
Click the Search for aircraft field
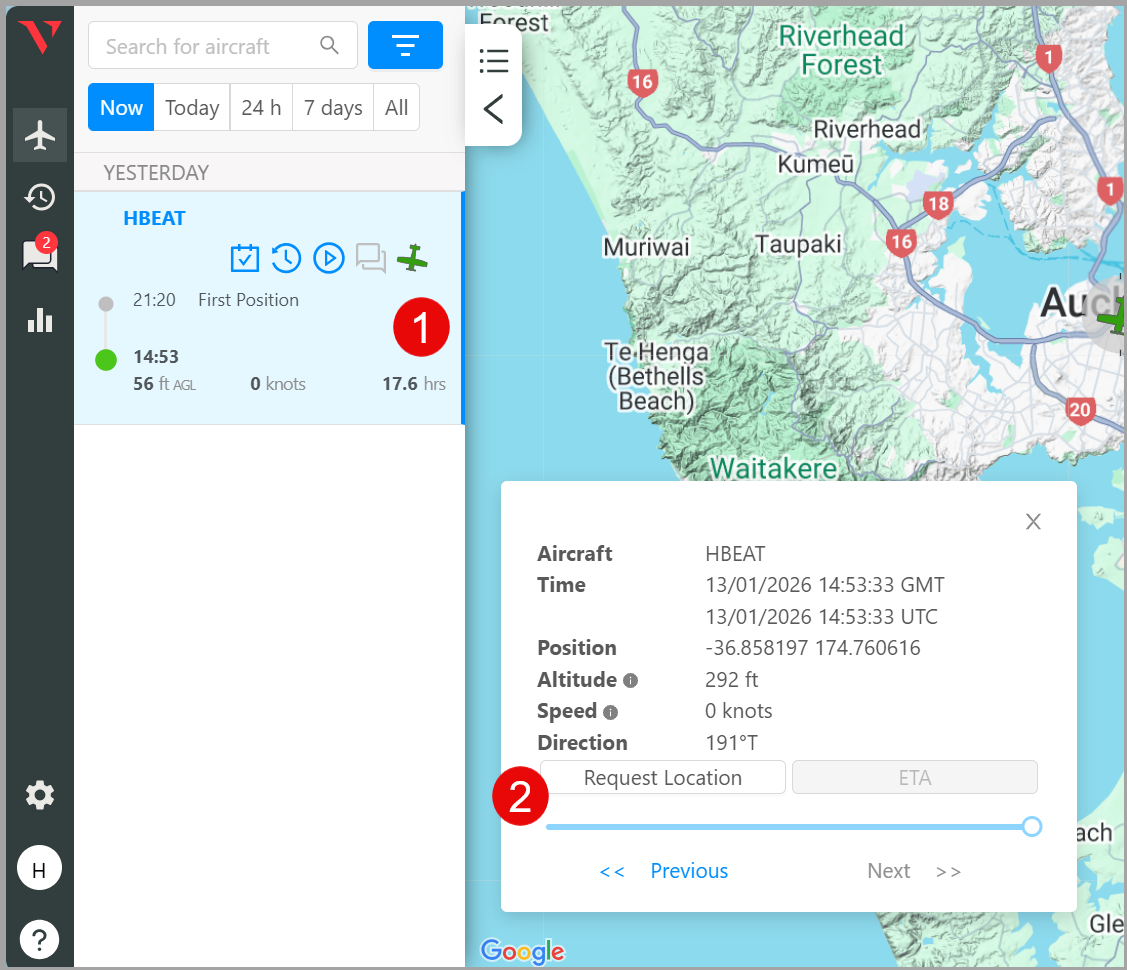210,46
